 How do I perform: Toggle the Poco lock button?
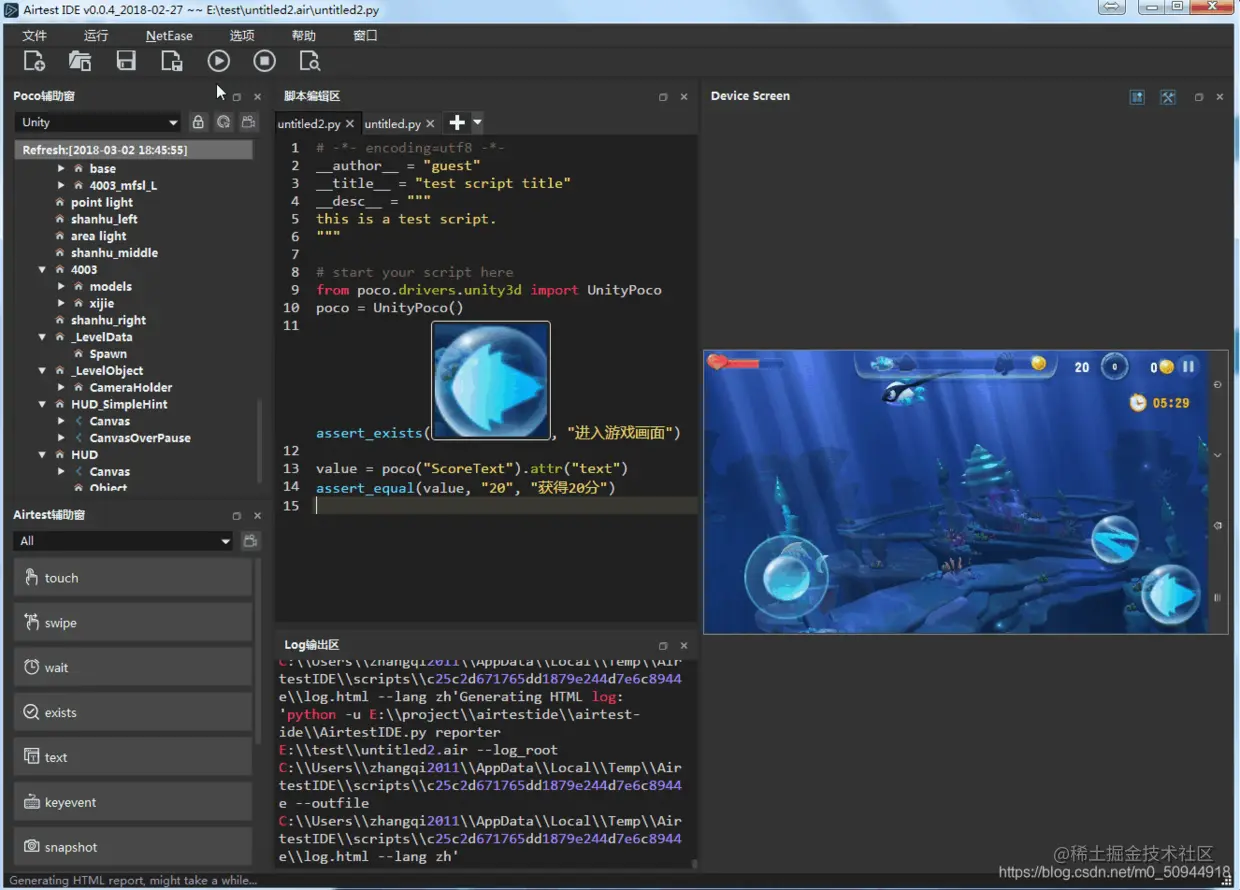click(x=198, y=122)
